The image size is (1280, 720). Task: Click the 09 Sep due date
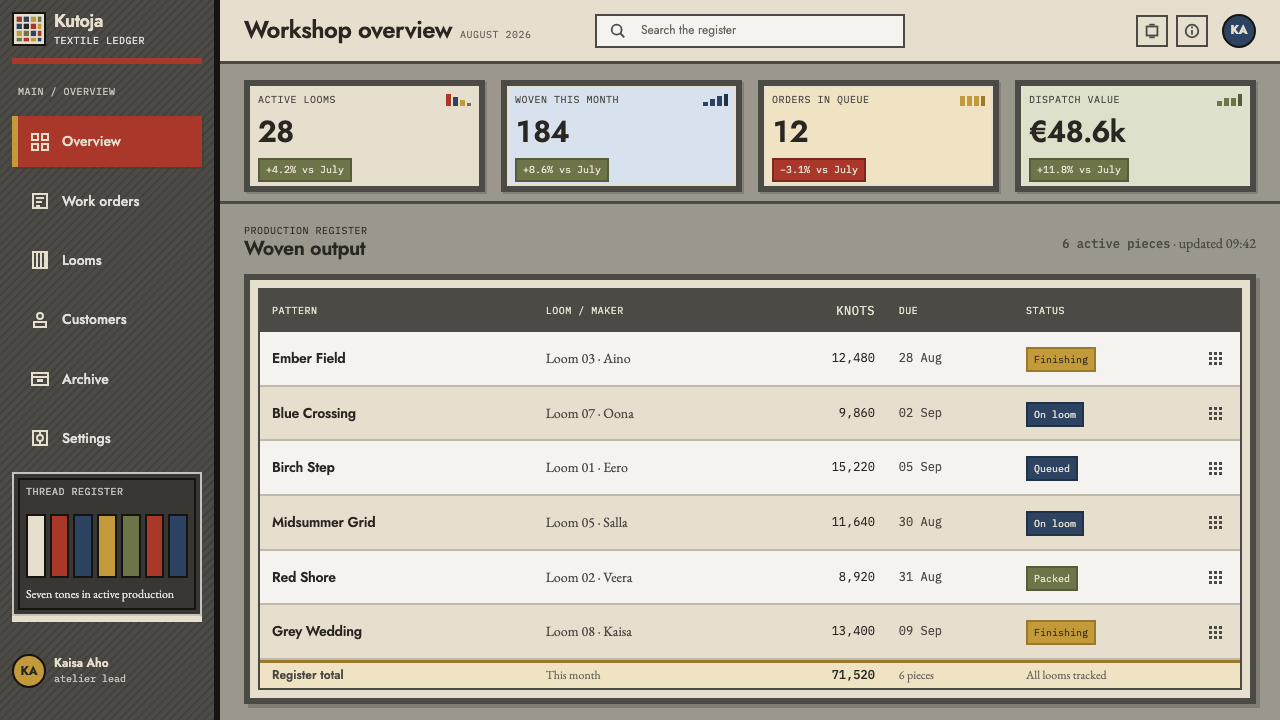point(920,631)
